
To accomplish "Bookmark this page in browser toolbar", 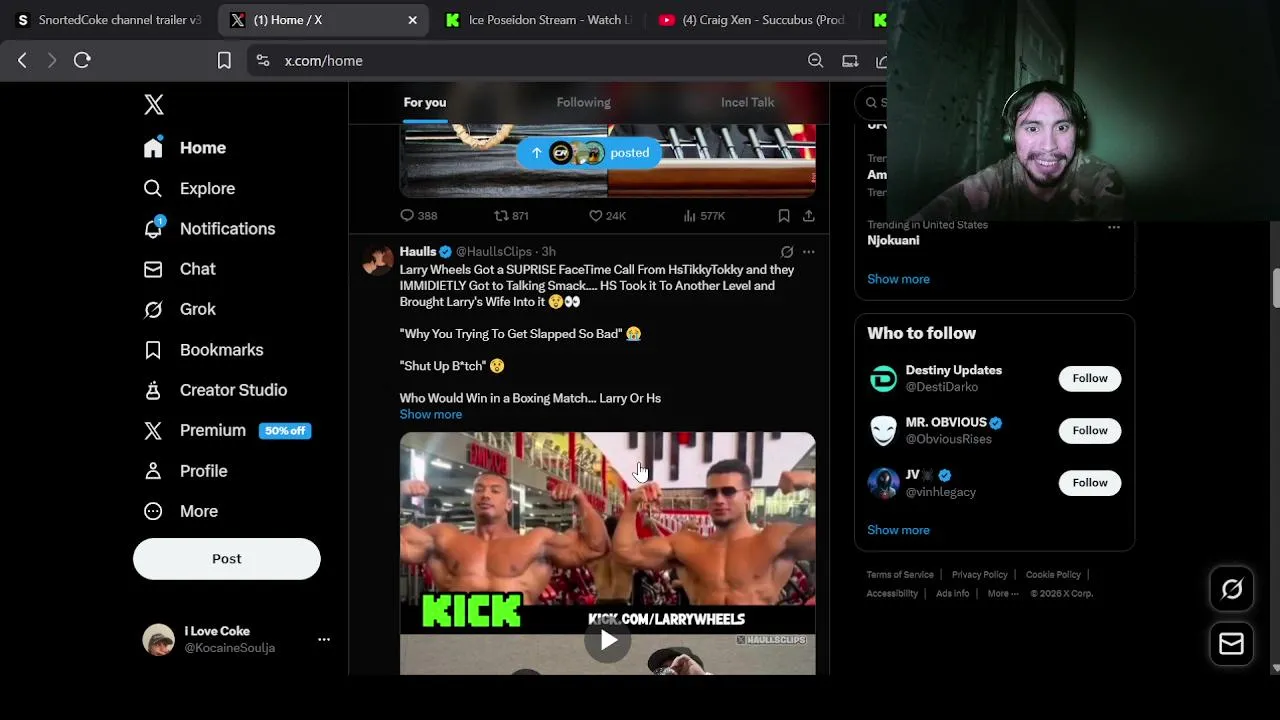I will [225, 61].
